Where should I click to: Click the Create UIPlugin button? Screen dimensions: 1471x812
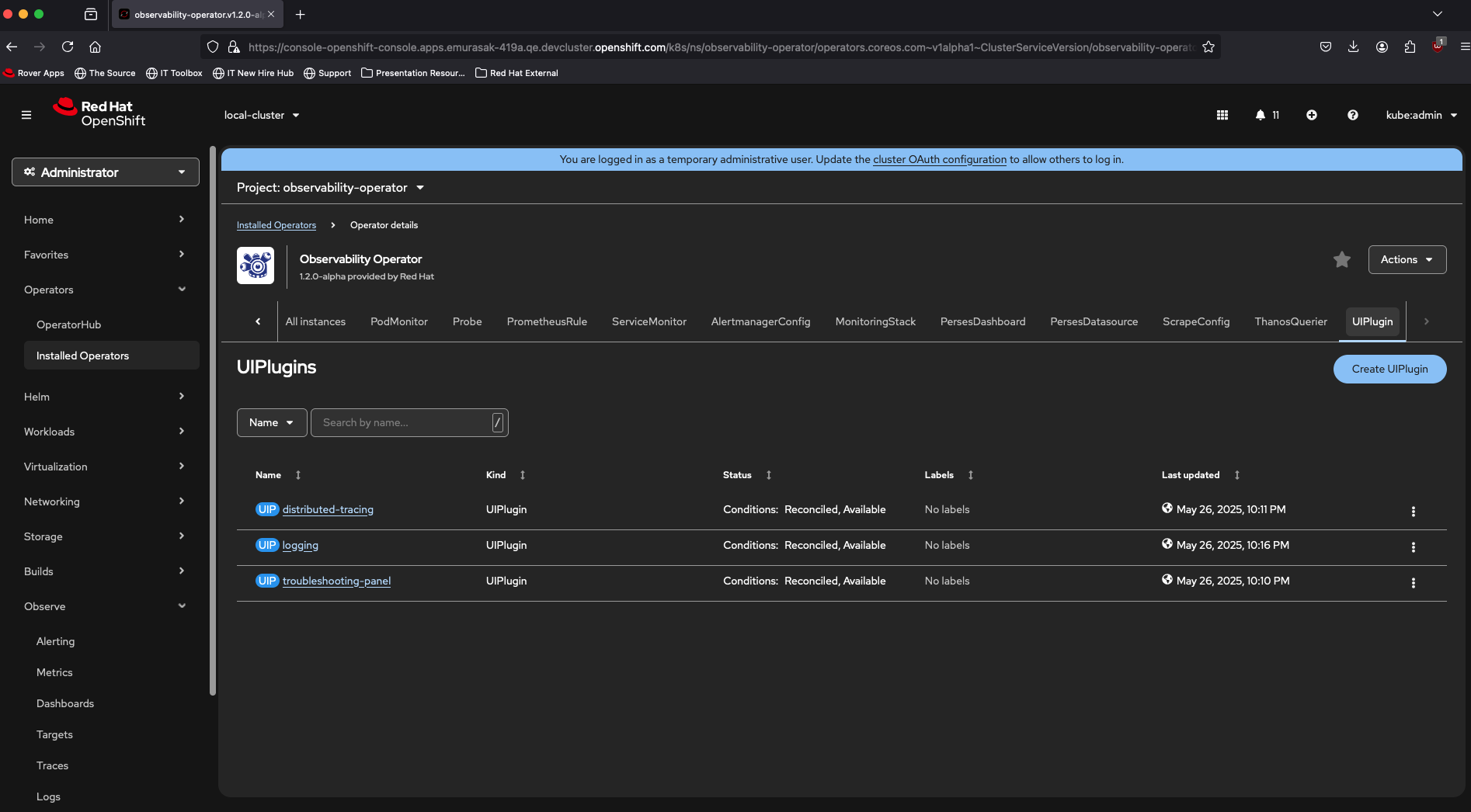point(1389,370)
